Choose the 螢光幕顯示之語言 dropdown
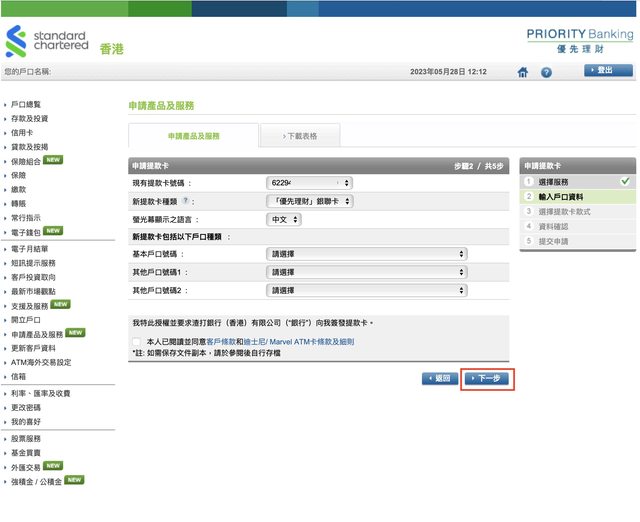Image resolution: width=640 pixels, height=522 pixels. coord(282,219)
